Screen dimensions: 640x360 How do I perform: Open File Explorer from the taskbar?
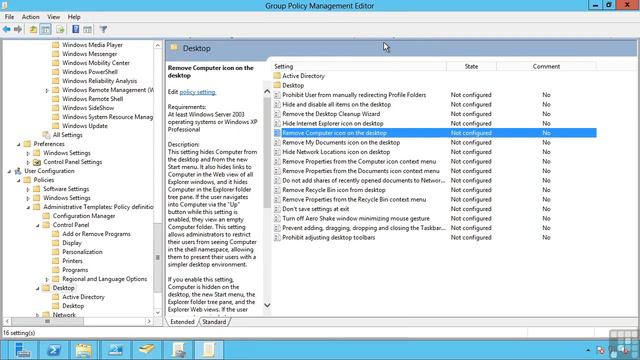[84, 350]
